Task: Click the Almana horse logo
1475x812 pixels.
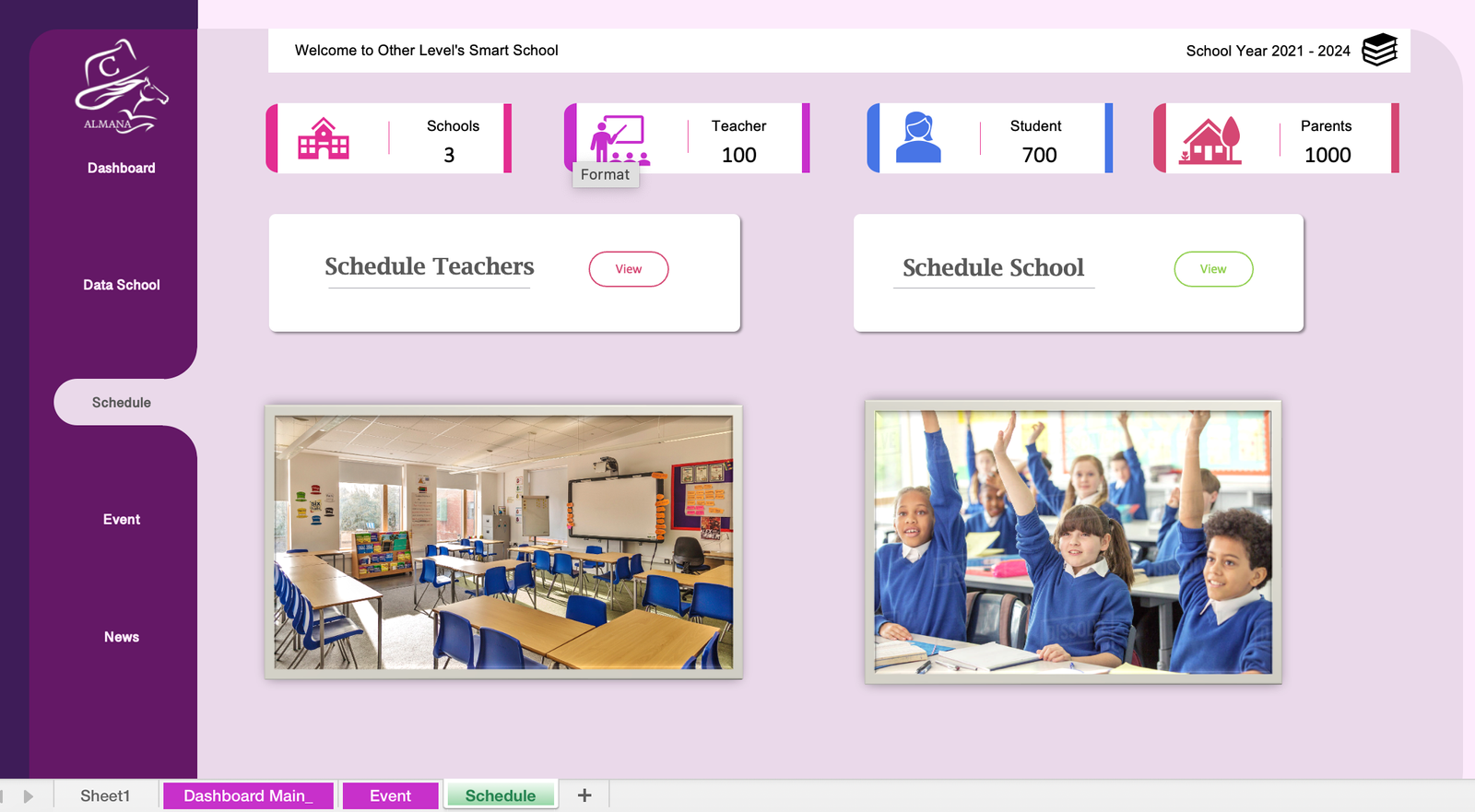Action: pyautogui.click(x=121, y=86)
